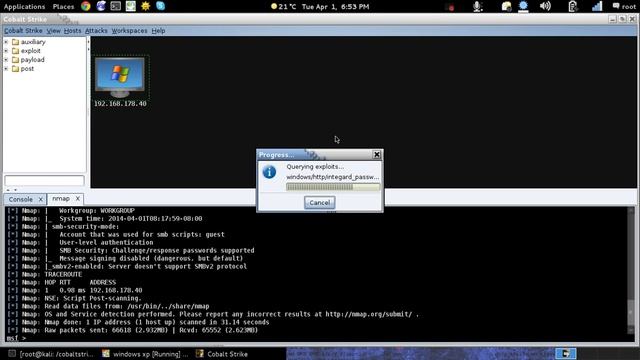Viewport: 640px width, 360px height.
Task: Cancel the exploit query progress
Action: 320,202
